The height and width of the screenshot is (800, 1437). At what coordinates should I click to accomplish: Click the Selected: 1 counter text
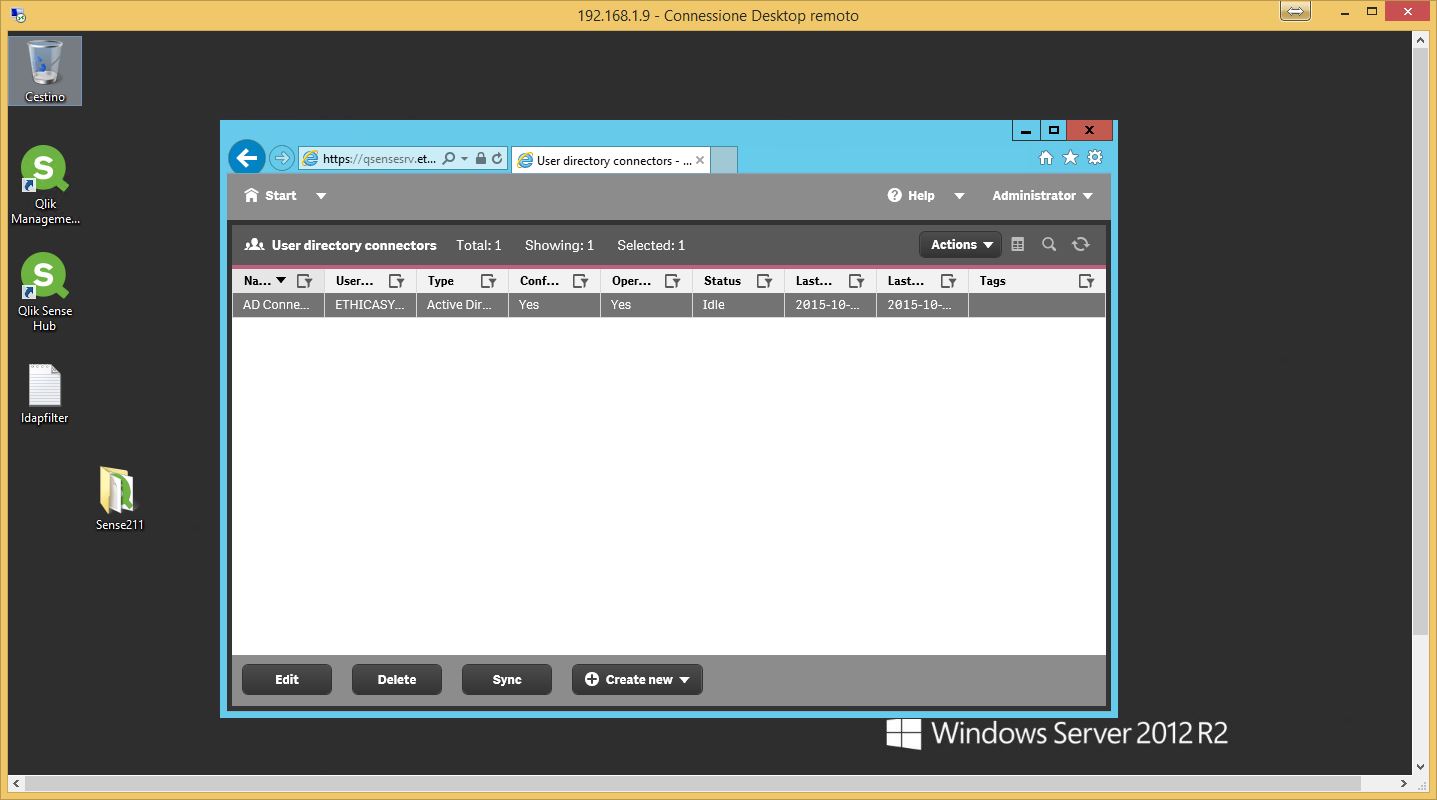[651, 245]
